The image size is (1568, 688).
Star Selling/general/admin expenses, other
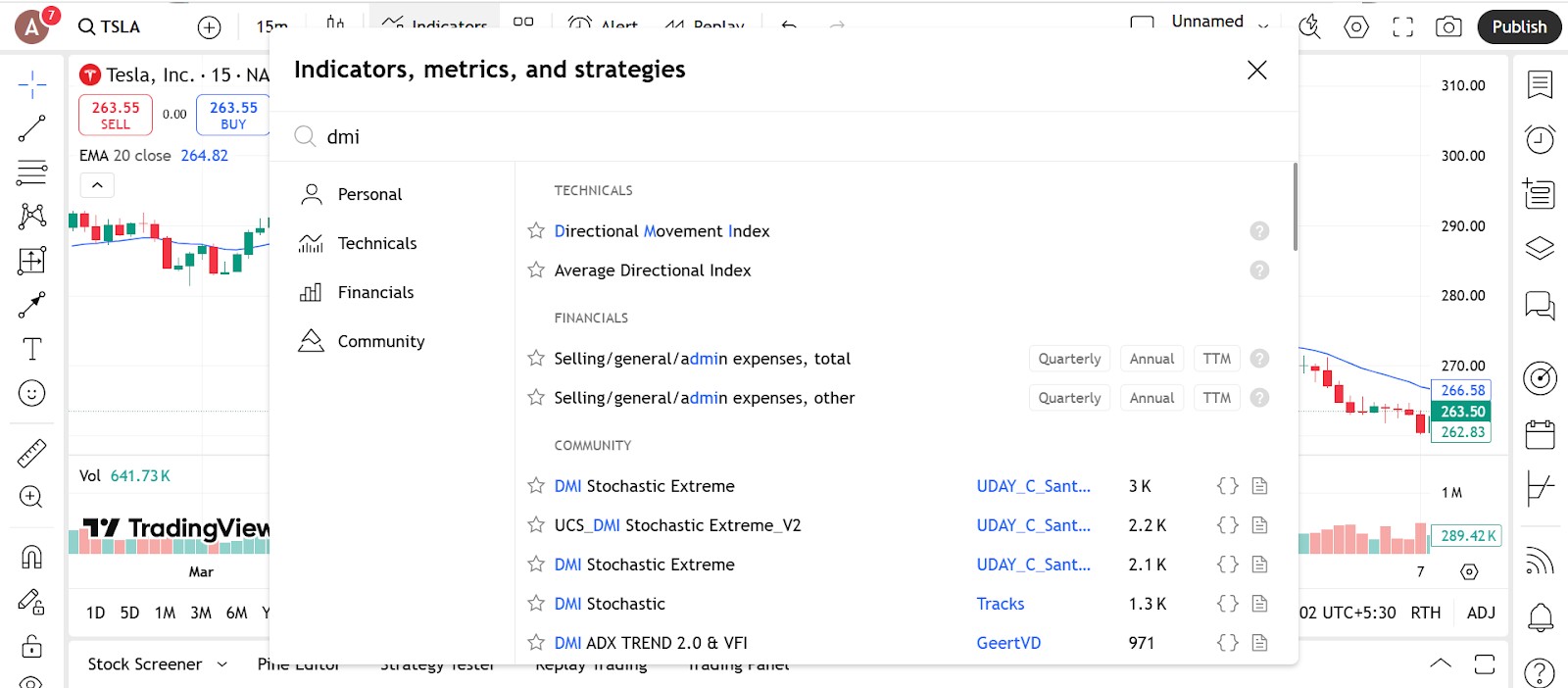536,398
